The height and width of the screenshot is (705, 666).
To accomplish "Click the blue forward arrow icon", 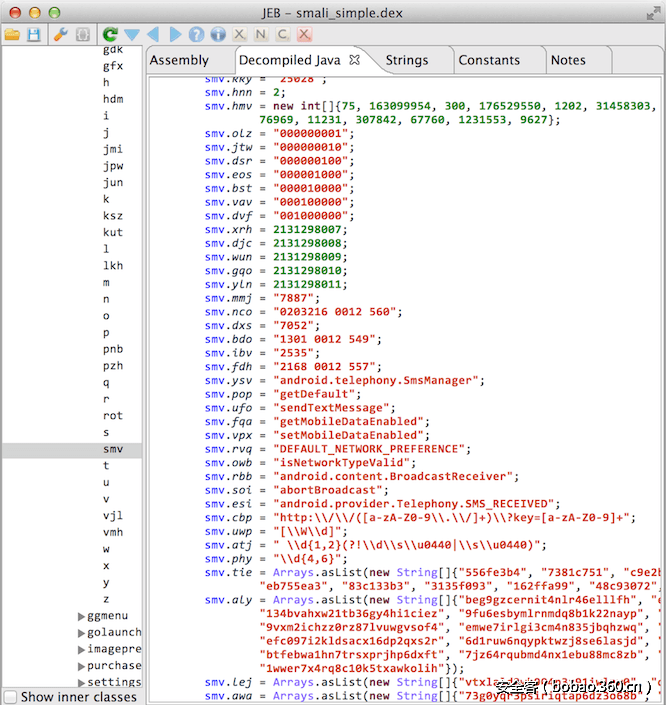I will tap(175, 35).
